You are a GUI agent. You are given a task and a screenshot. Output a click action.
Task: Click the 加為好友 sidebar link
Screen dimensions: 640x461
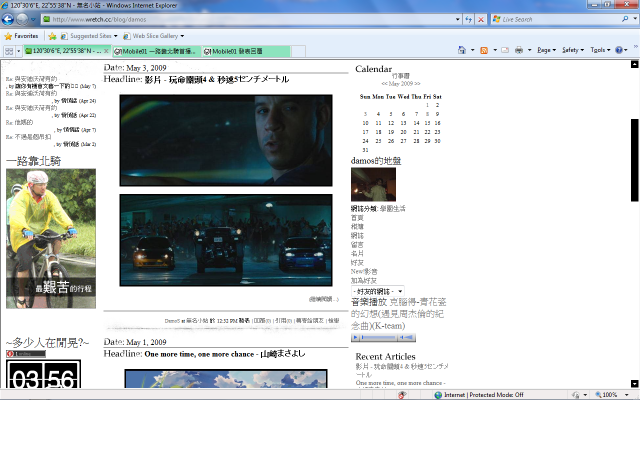tap(364, 281)
